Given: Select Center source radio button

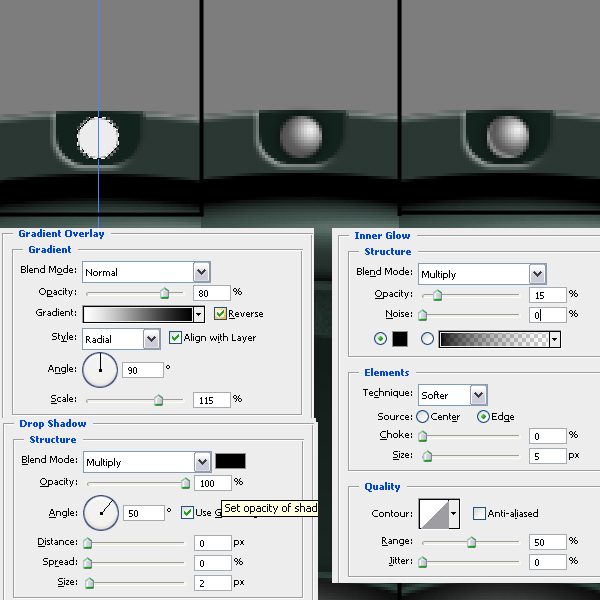Looking at the screenshot, I should click(x=422, y=417).
